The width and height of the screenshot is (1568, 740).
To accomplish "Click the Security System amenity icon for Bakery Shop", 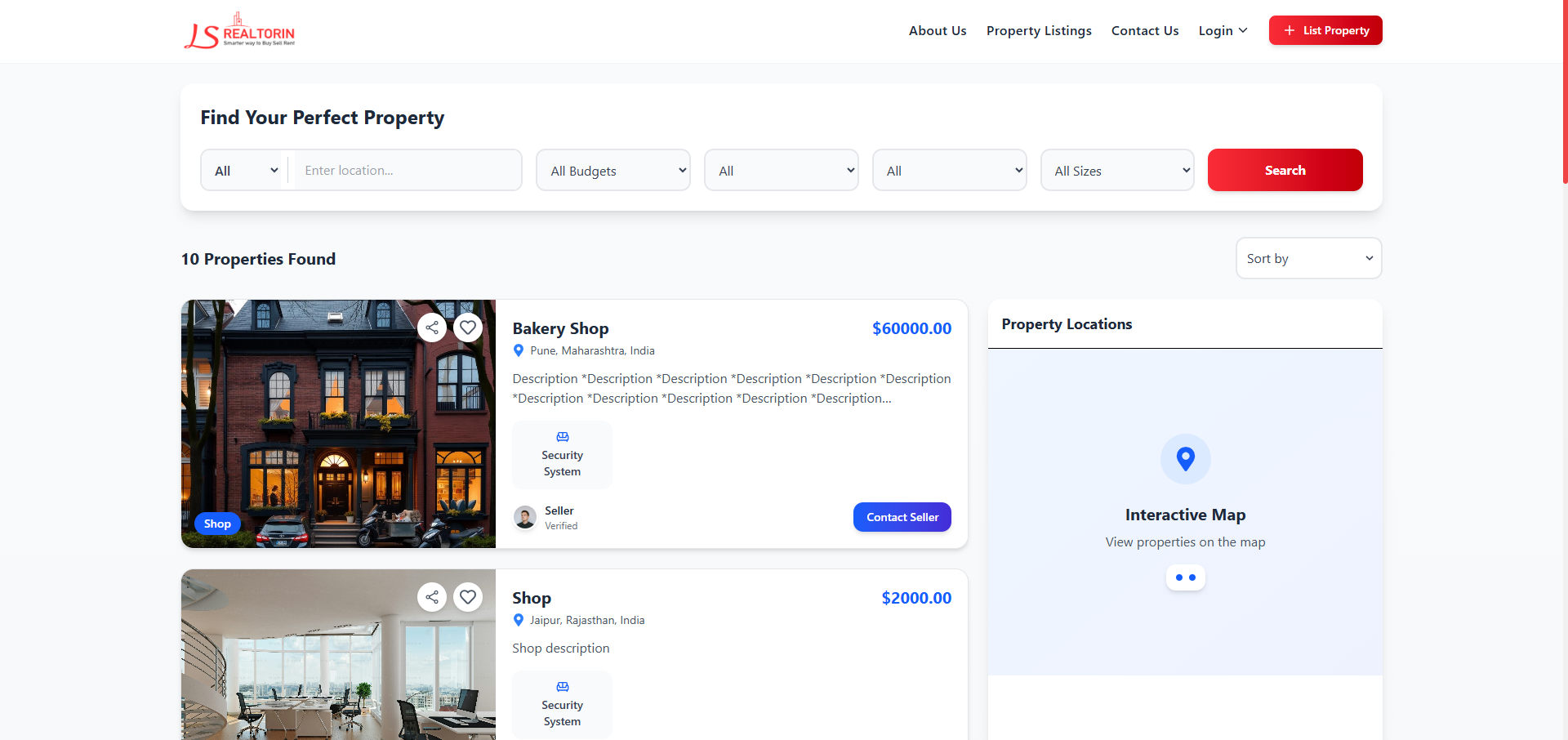I will (x=563, y=437).
